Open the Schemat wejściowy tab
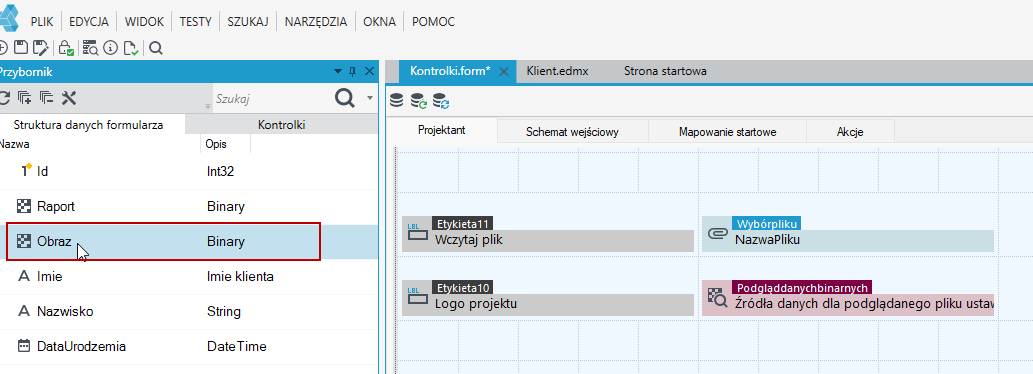The width and height of the screenshot is (1033, 374). [572, 132]
